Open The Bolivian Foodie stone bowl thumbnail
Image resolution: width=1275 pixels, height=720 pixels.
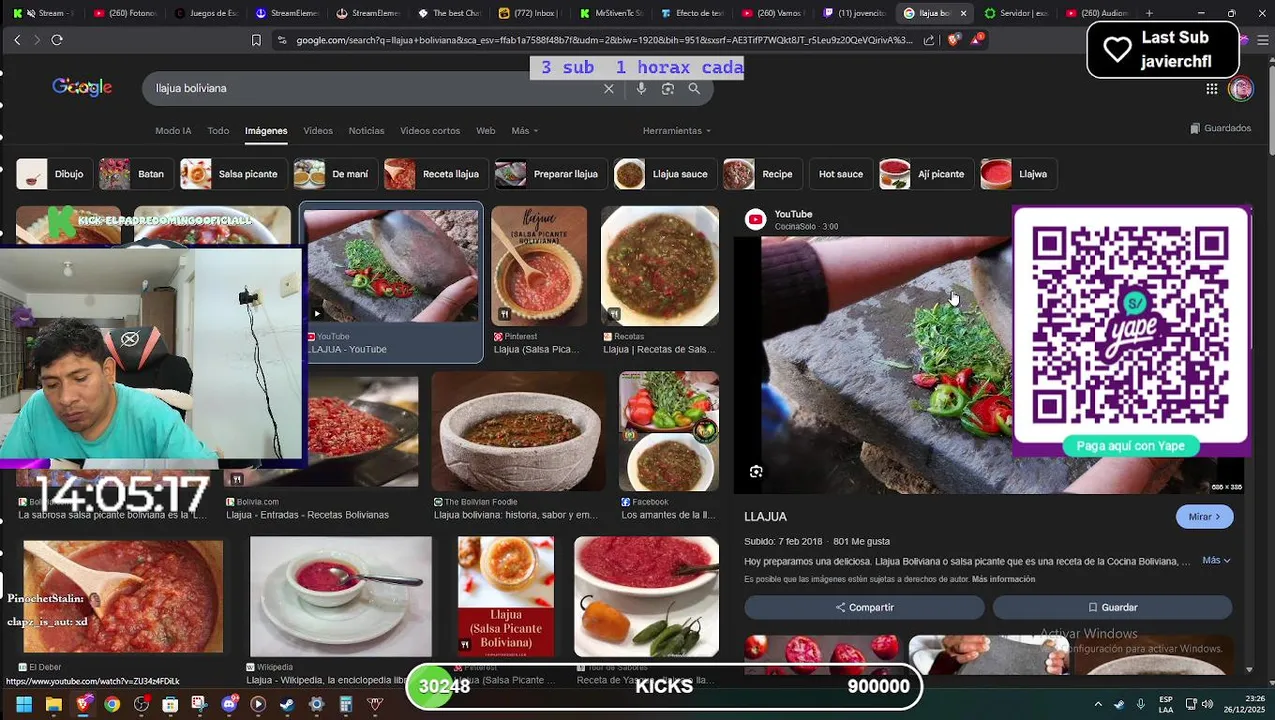click(x=518, y=432)
